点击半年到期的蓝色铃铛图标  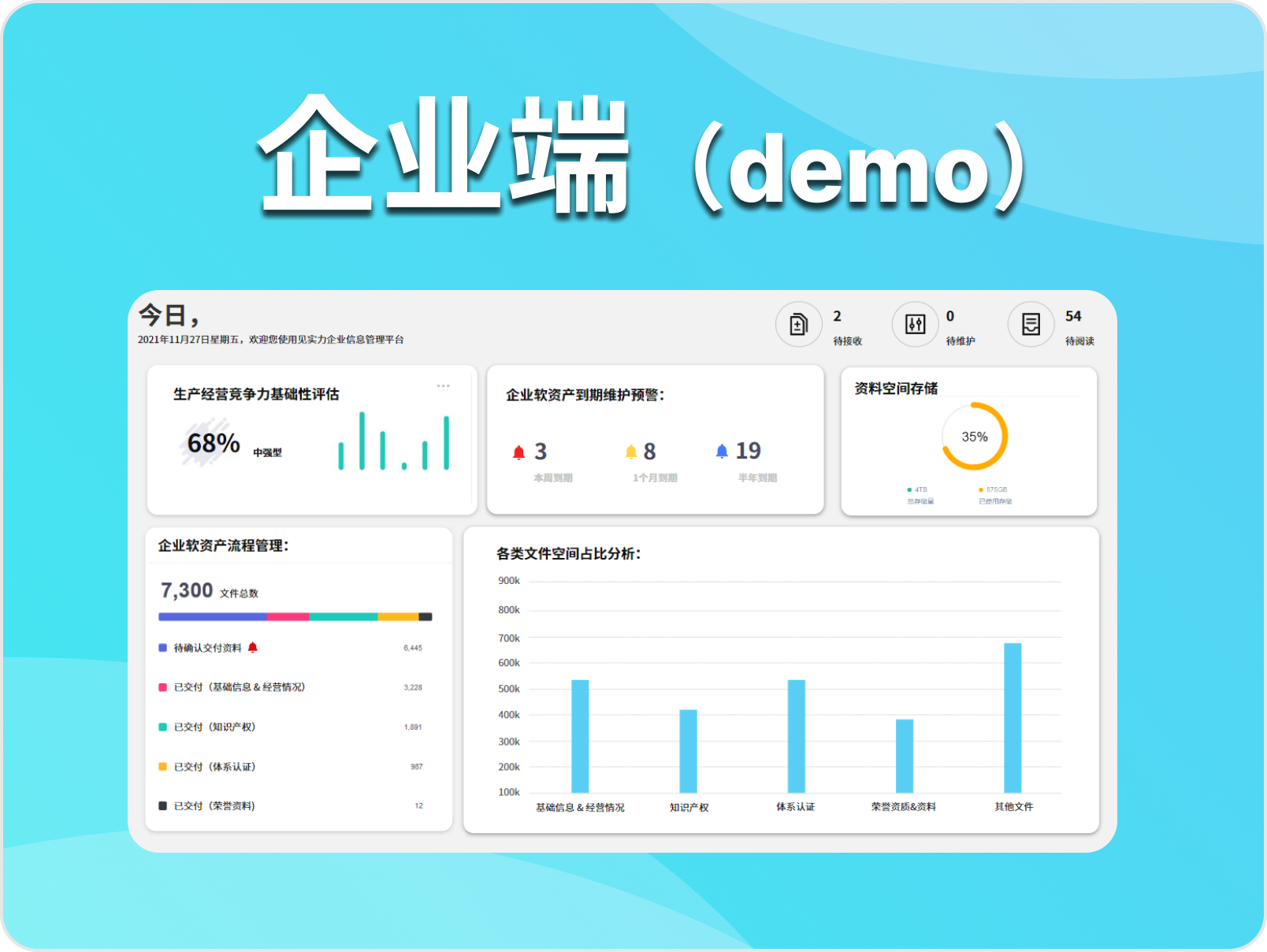[x=723, y=451]
